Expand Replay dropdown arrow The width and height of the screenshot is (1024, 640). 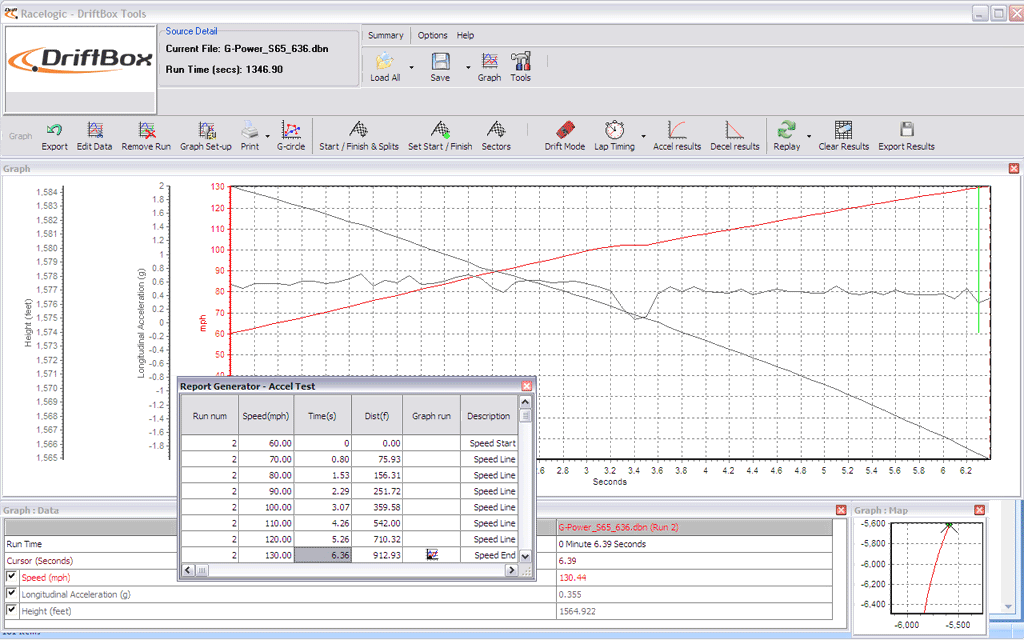click(809, 136)
